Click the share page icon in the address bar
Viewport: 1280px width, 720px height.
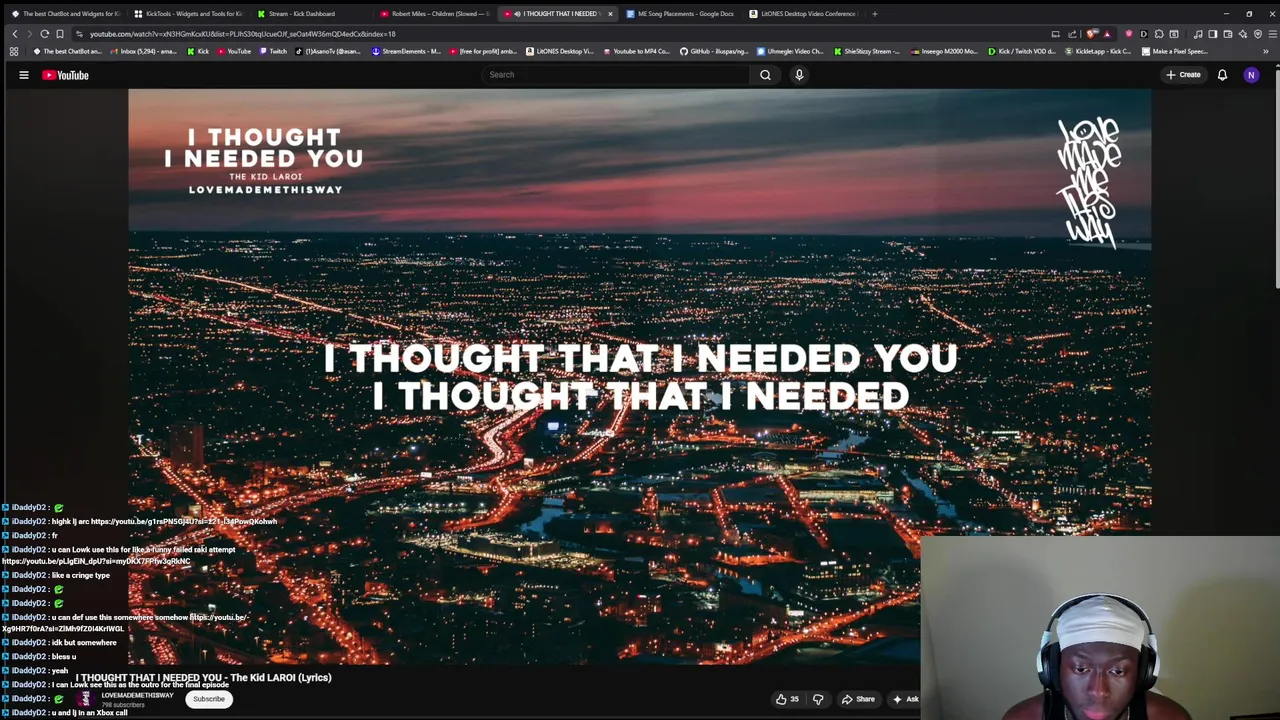coord(1072,34)
